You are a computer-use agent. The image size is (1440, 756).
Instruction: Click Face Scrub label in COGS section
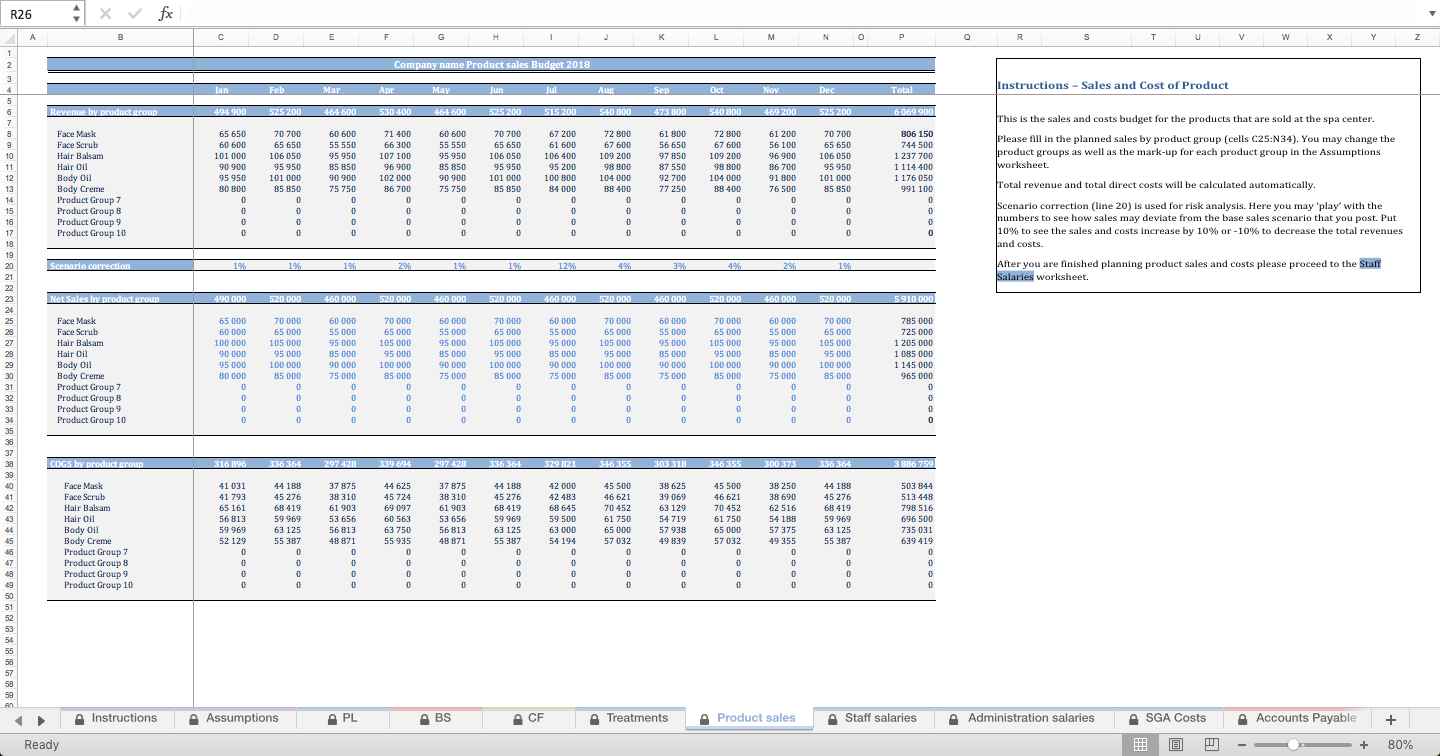(84, 497)
